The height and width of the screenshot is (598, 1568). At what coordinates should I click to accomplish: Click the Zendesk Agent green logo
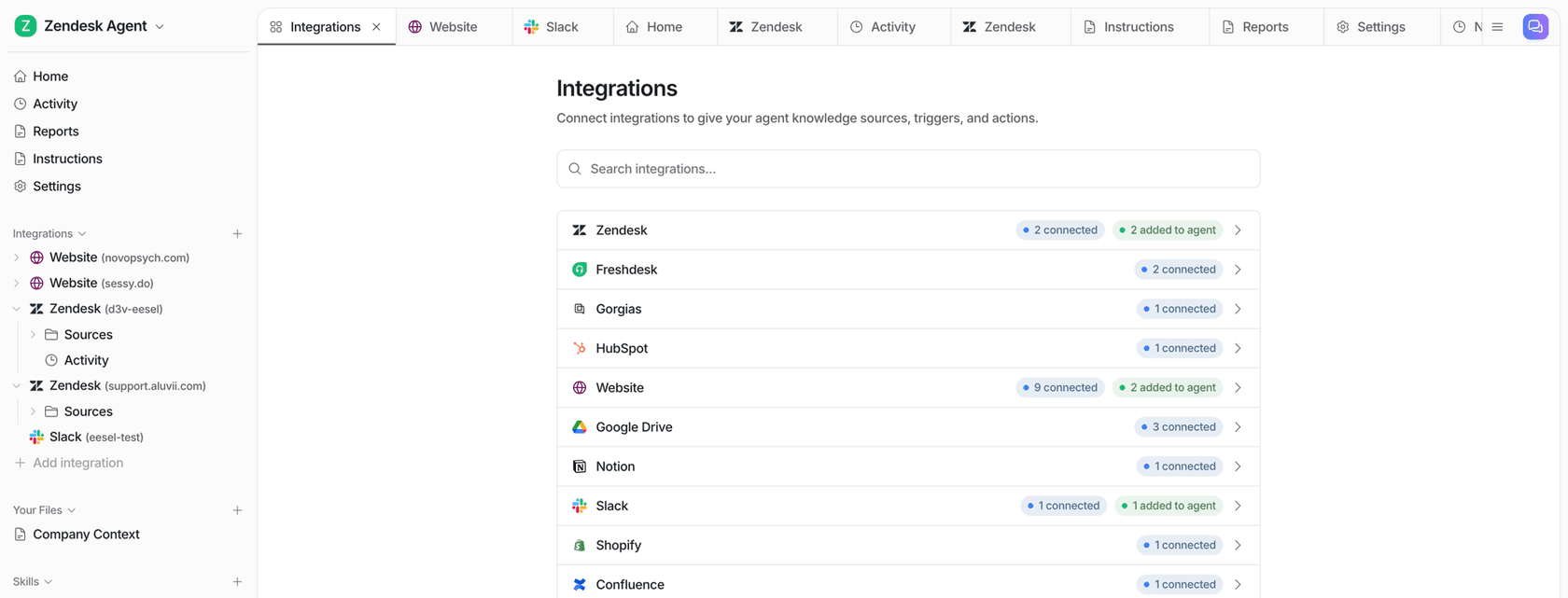click(25, 26)
